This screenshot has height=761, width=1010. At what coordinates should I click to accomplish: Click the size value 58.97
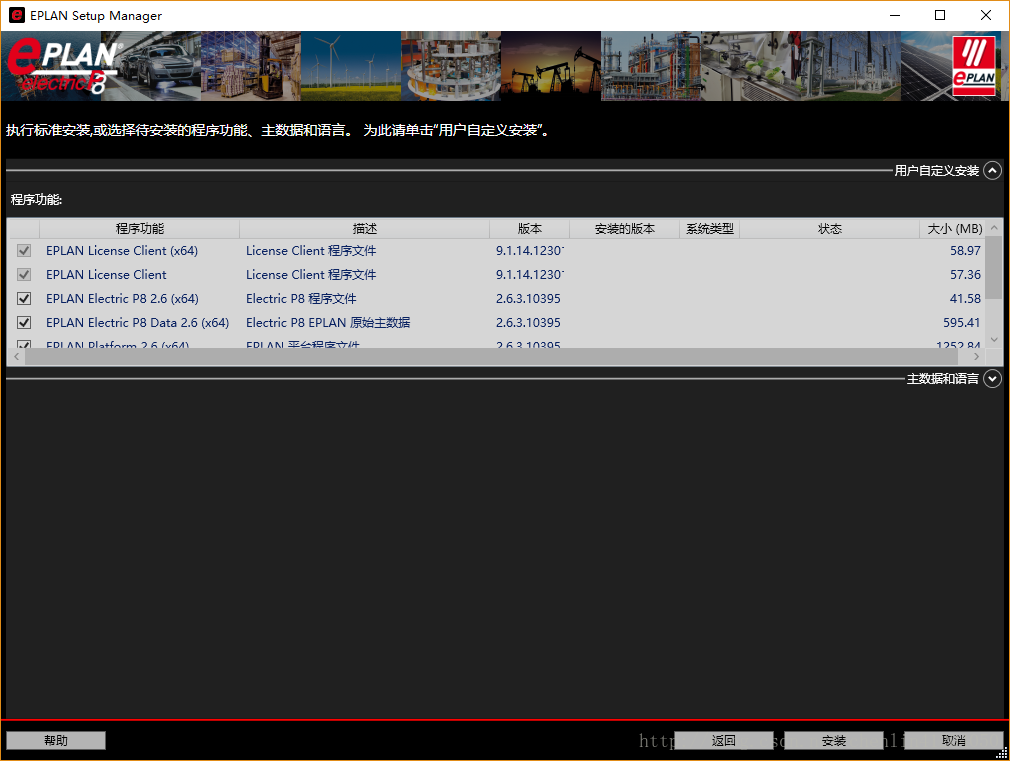tap(965, 251)
